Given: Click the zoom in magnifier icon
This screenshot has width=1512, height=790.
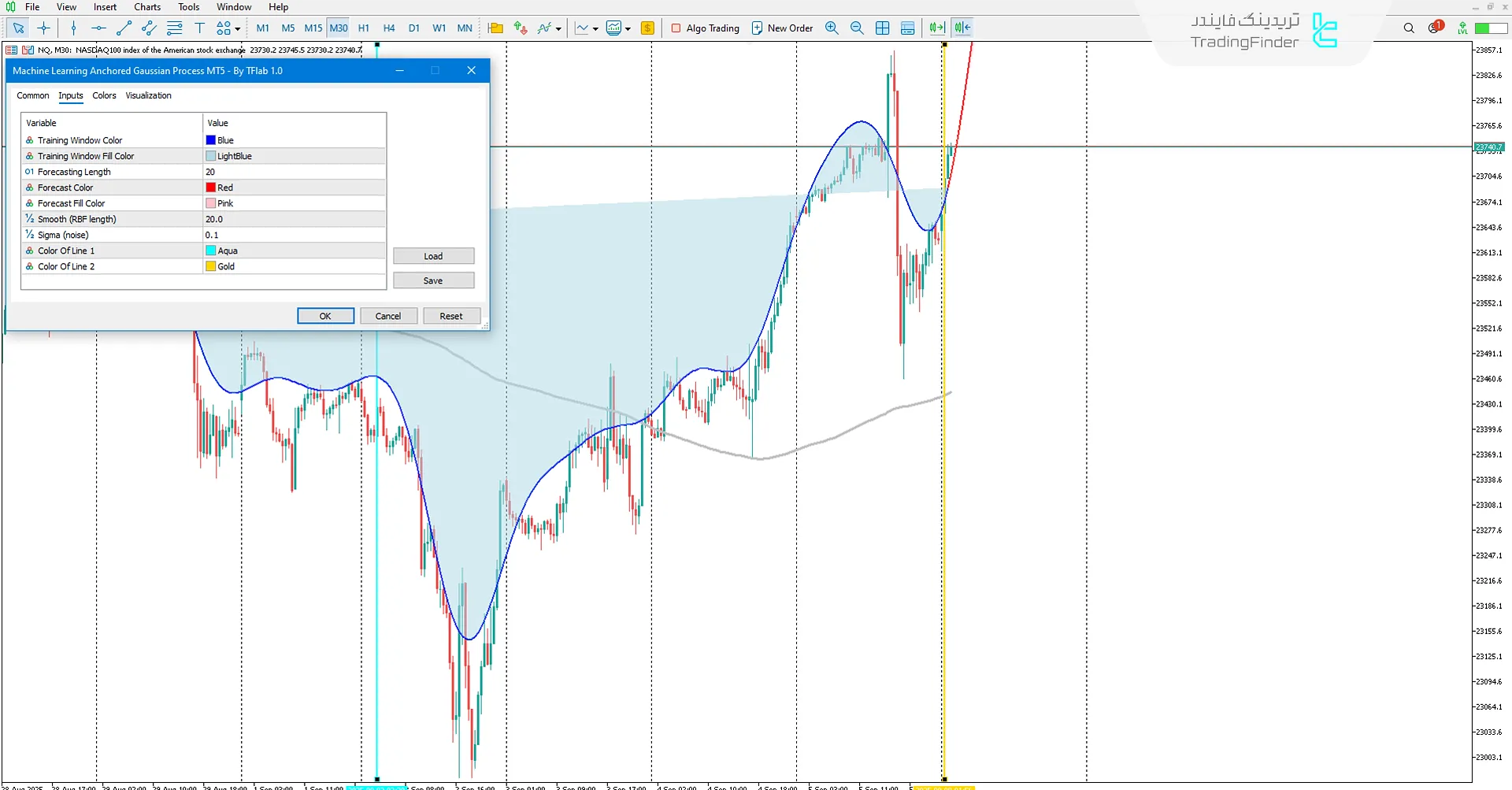Looking at the screenshot, I should click(x=832, y=28).
